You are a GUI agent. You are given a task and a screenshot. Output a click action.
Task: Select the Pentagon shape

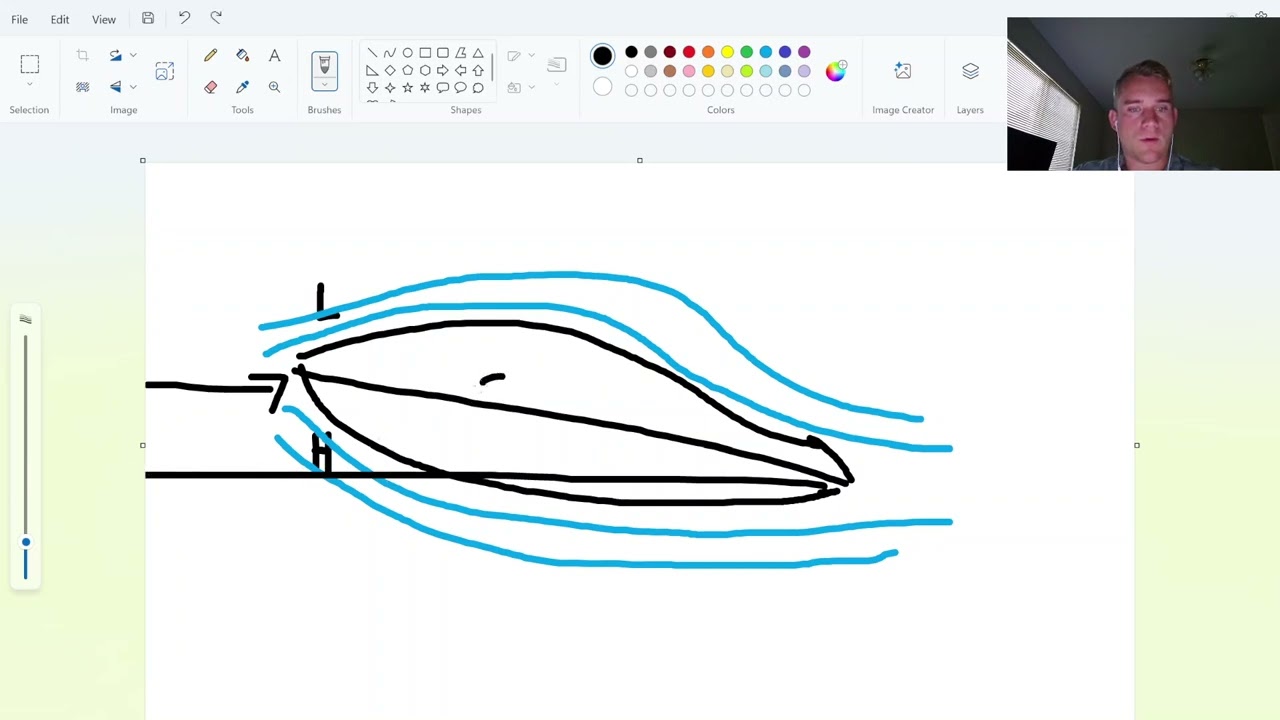click(407, 71)
